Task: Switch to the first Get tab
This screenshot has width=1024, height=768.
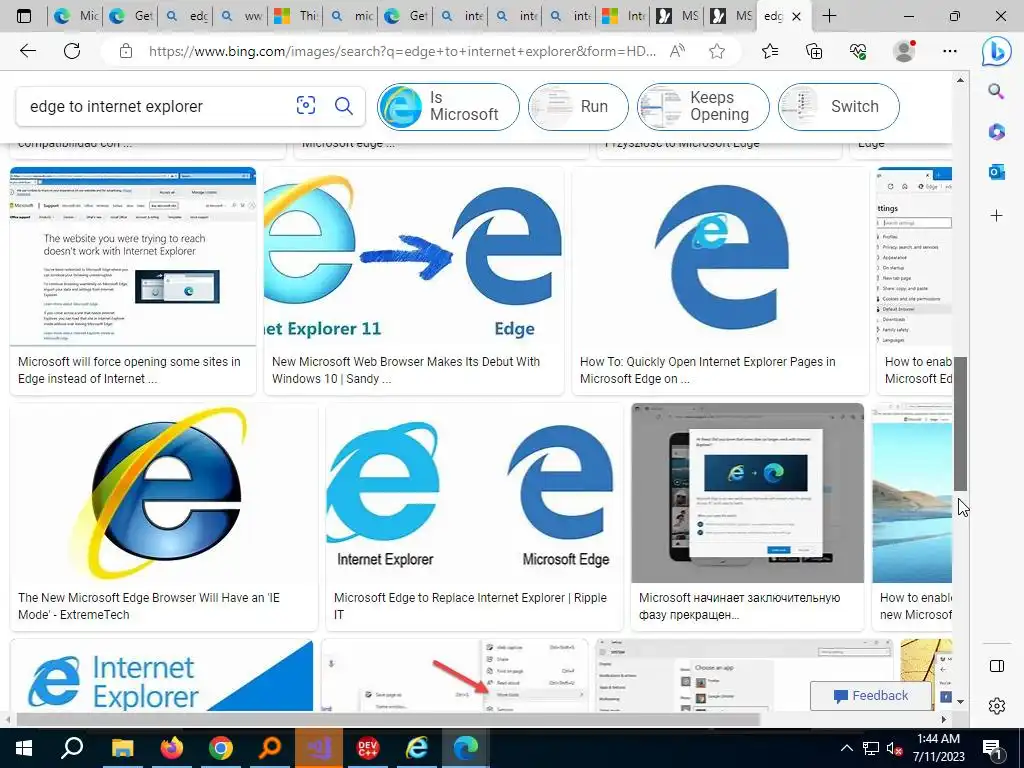Action: (x=130, y=16)
